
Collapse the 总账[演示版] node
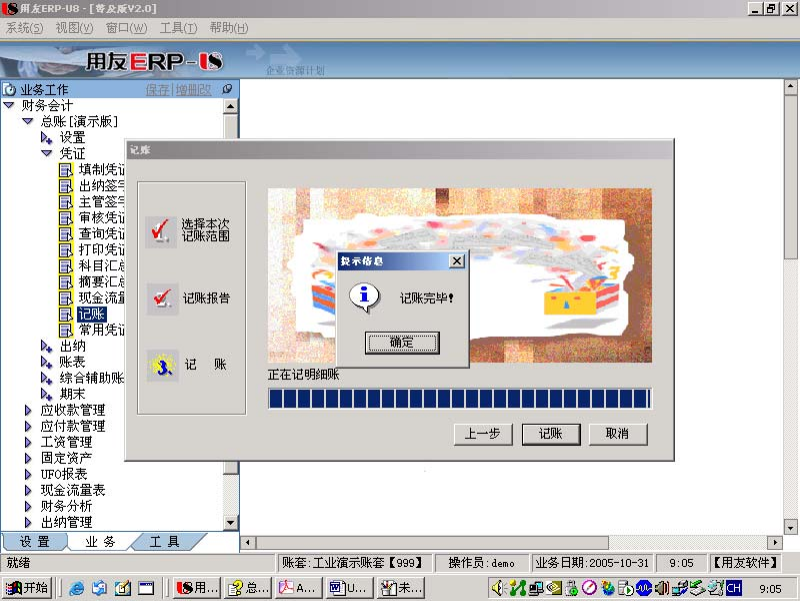[x=28, y=121]
